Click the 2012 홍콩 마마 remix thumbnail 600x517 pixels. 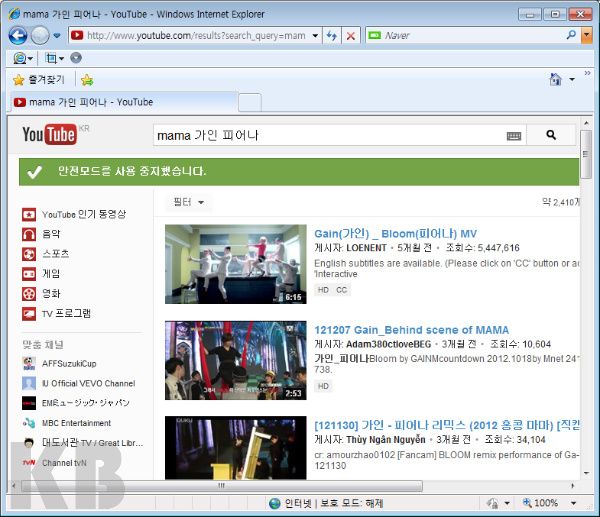click(236, 448)
